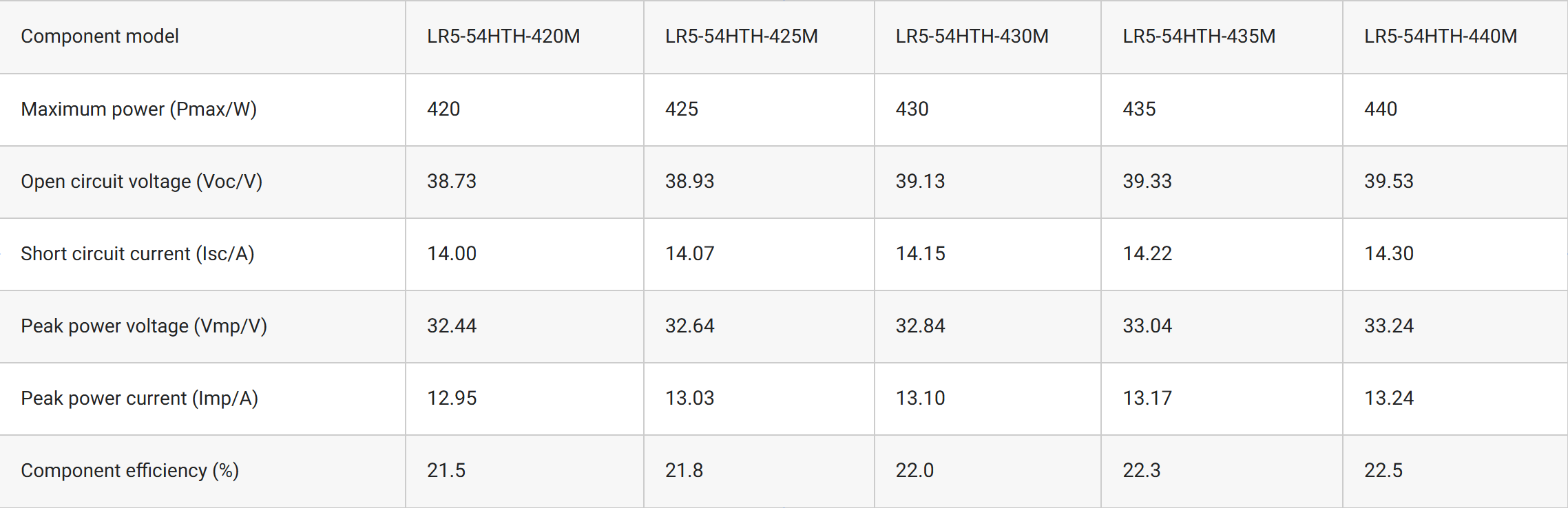Click the Maximum power (Pmax/W) row label
1568x508 pixels.
click(138, 109)
